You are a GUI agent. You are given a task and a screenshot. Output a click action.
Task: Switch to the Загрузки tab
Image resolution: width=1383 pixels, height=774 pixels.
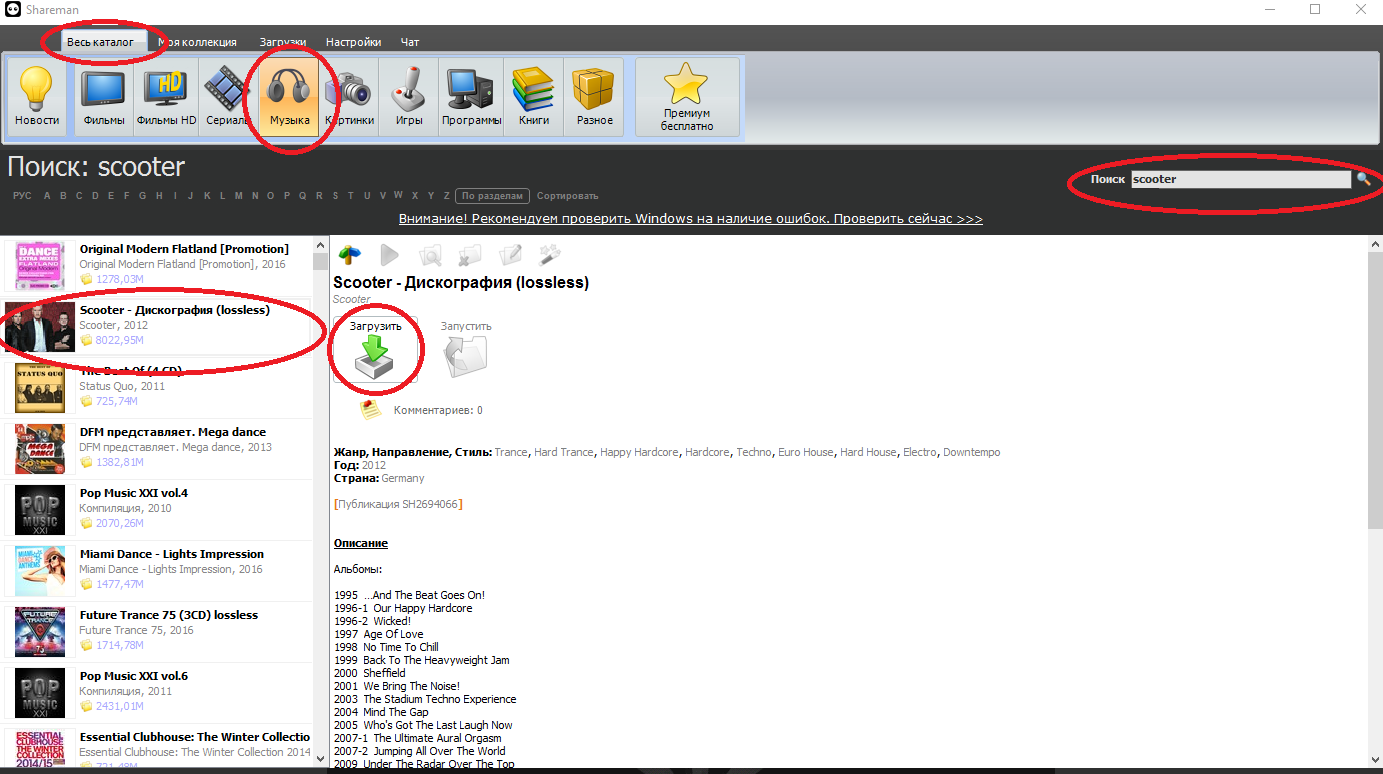pyautogui.click(x=282, y=42)
